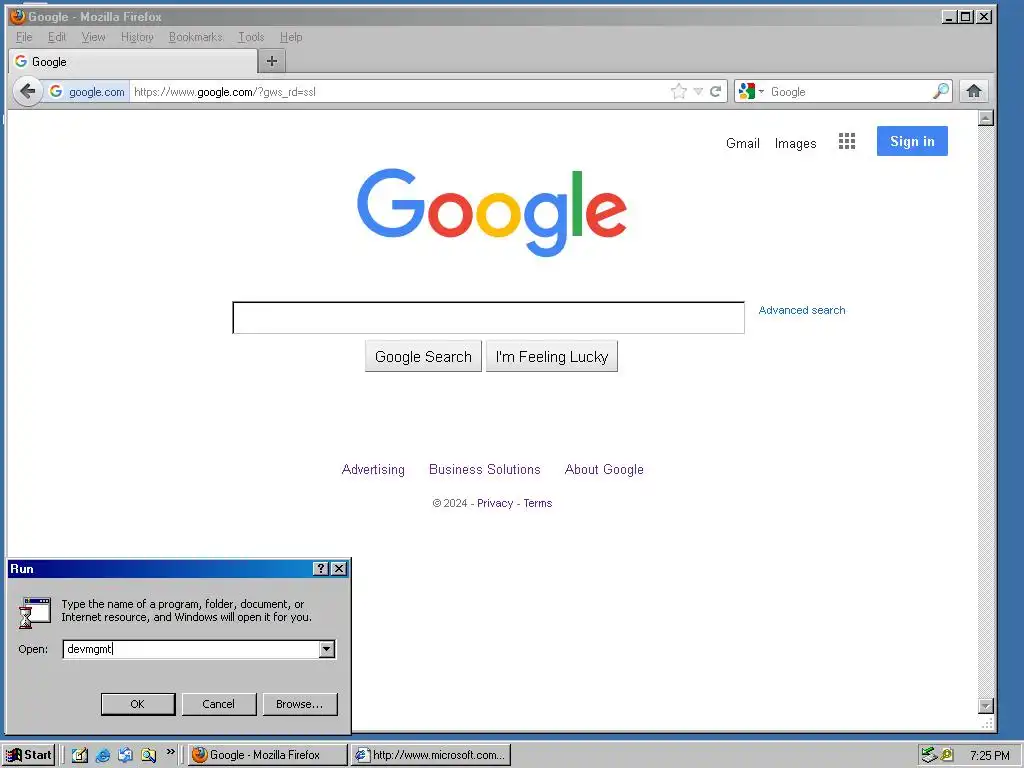The width and height of the screenshot is (1024, 768).
Task: Open the Firefox home page icon
Action: click(x=974, y=91)
